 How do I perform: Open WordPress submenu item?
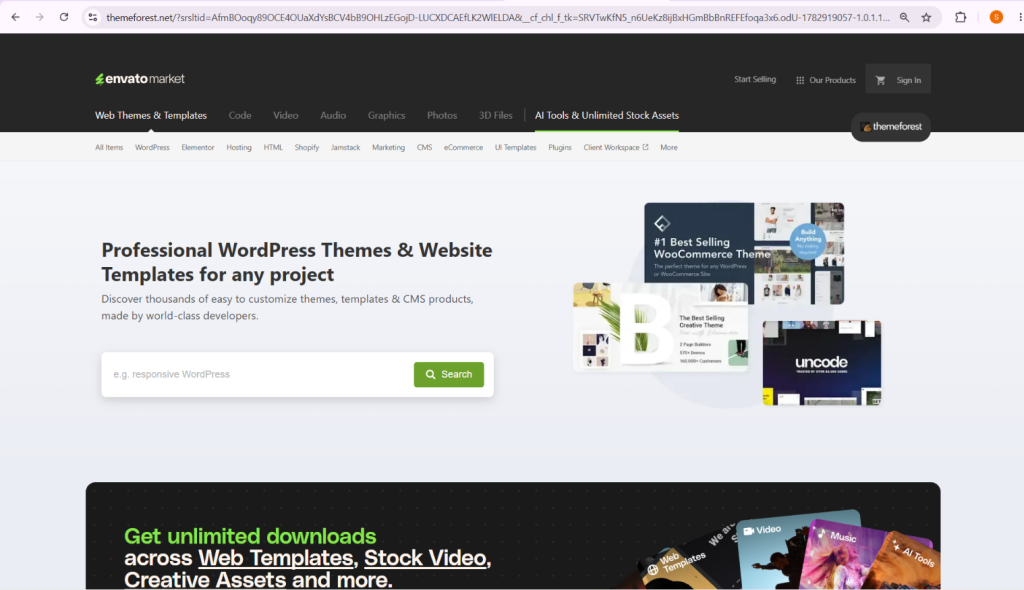[x=152, y=148]
